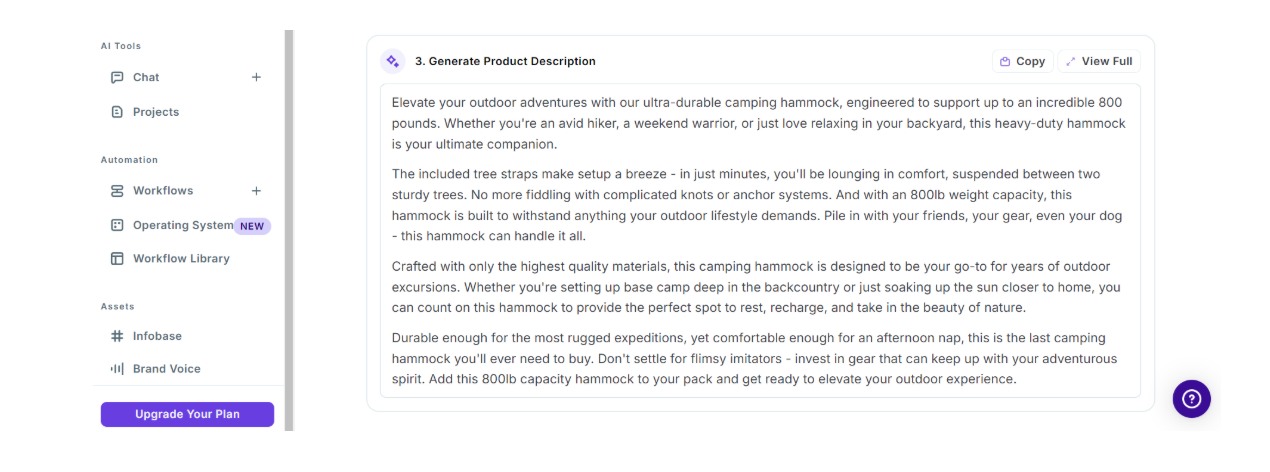Click the sparkle icon beside Generate Product Description
This screenshot has width=1270, height=472.
click(x=393, y=61)
